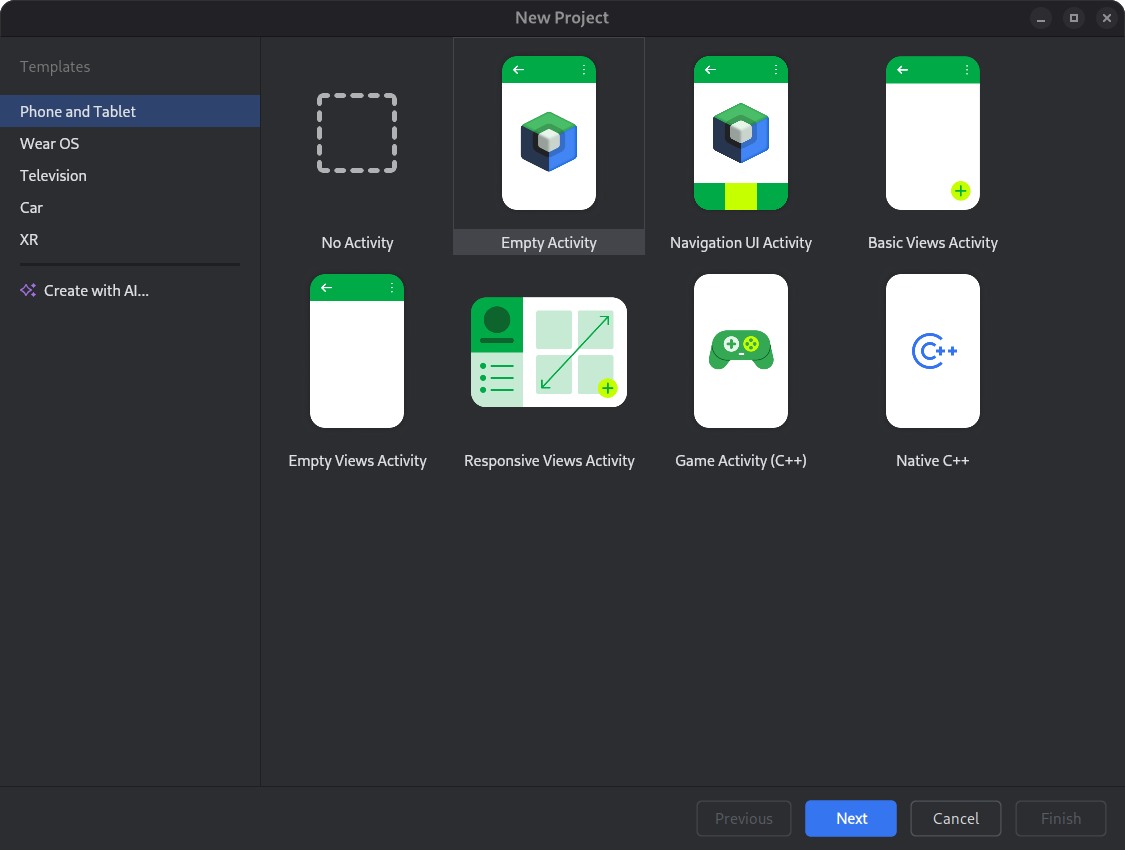
Task: Cancel the new project wizard
Action: pos(955,818)
